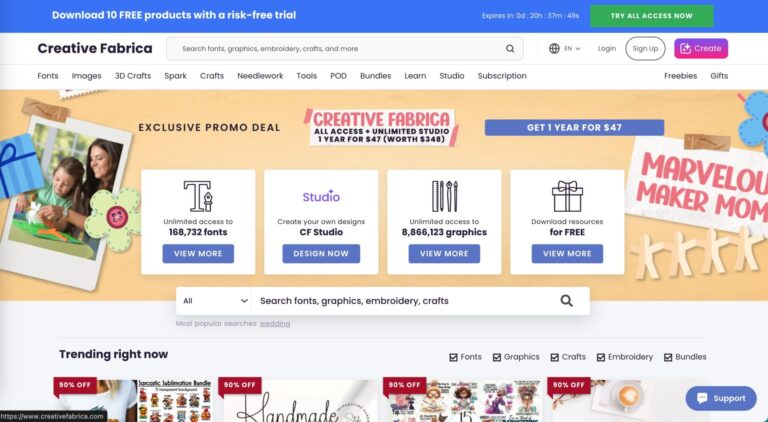Uncheck the Fonts trending filter
Image resolution: width=768 pixels, height=422 pixels.
click(453, 357)
